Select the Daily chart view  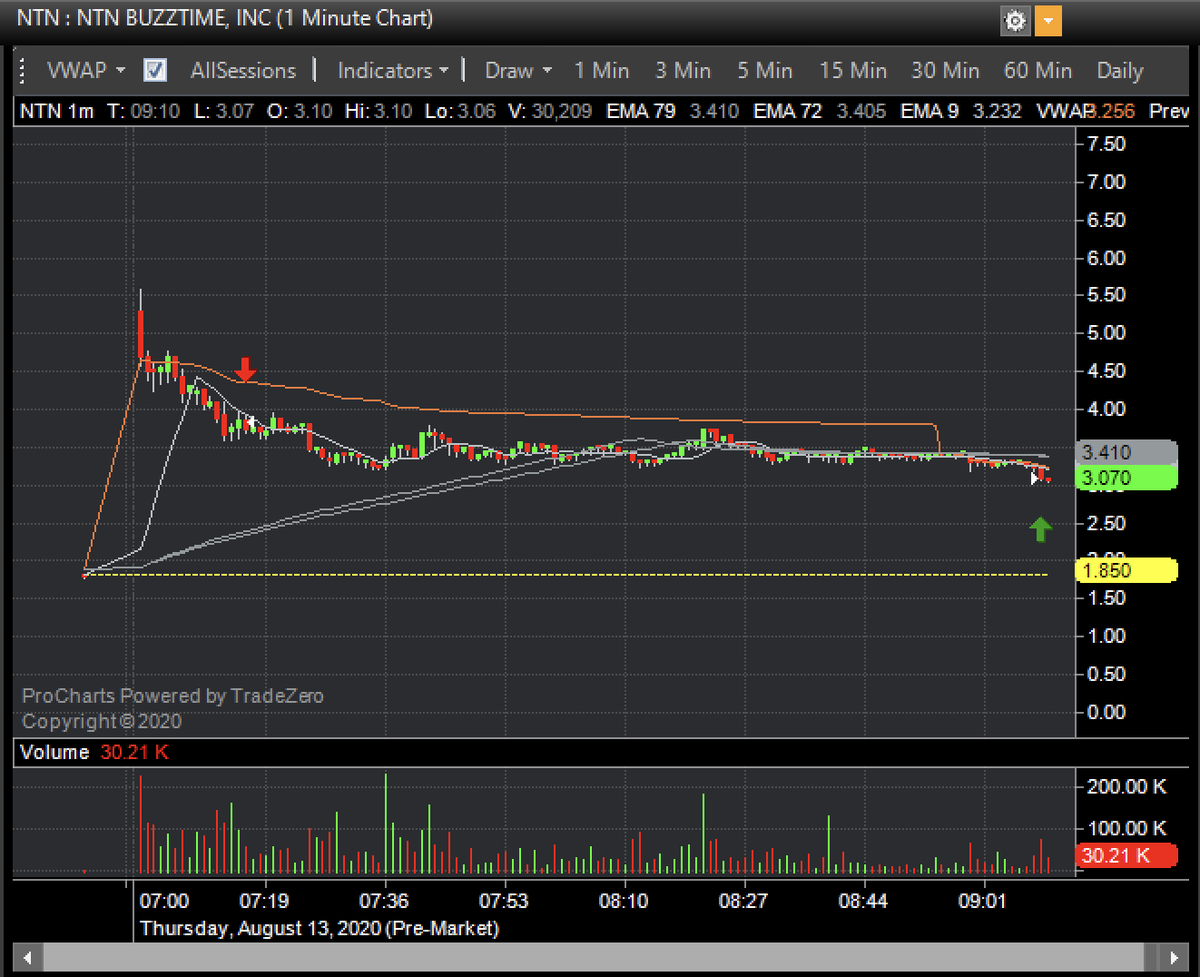point(1119,70)
